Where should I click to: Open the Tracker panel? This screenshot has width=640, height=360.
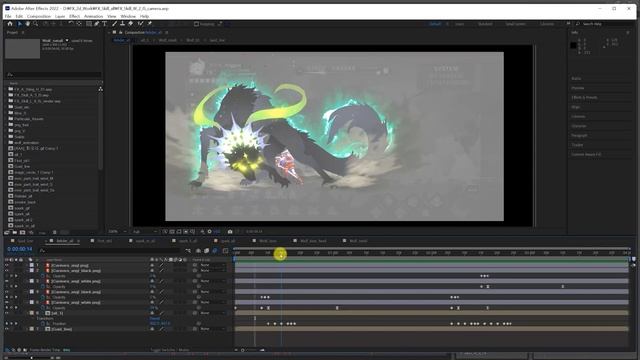click(x=577, y=145)
